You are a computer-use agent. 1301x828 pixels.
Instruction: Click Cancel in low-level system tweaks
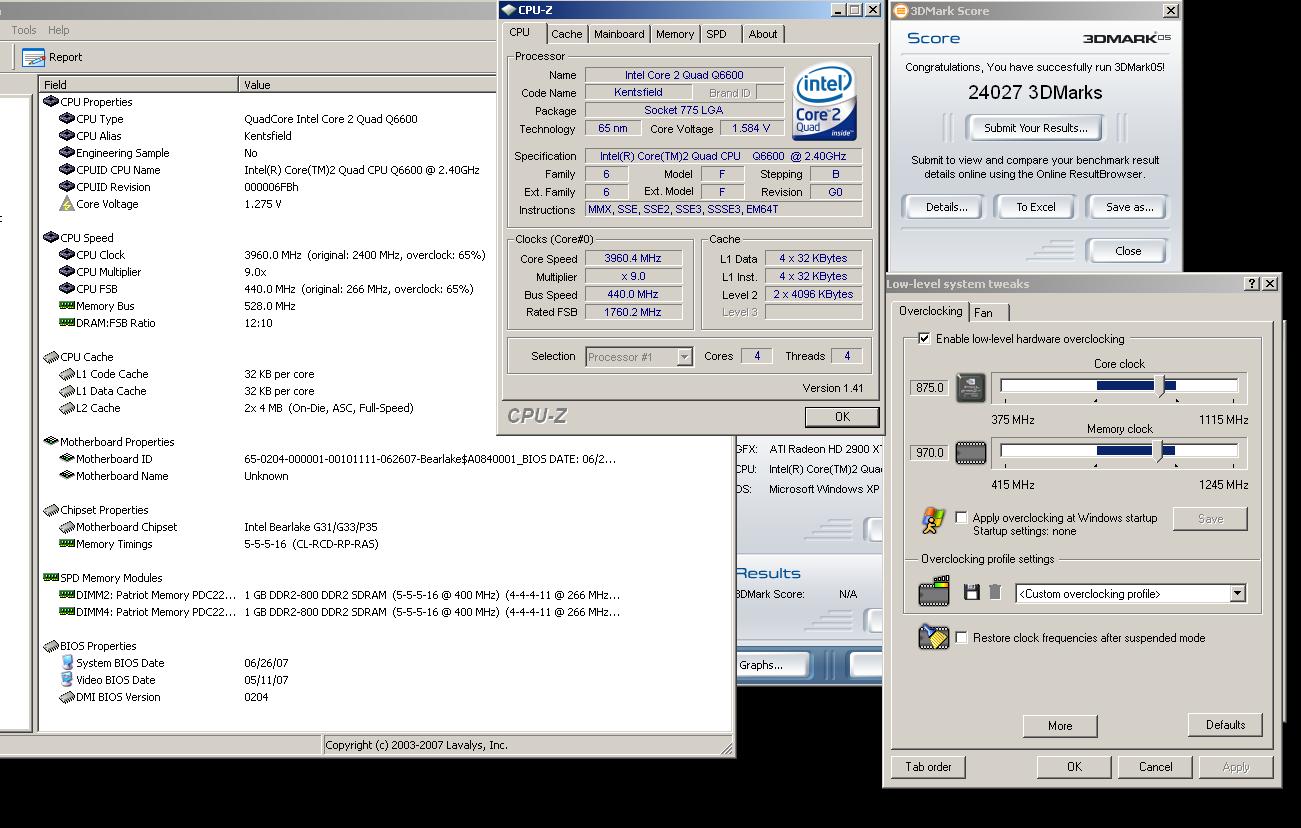[1155, 767]
